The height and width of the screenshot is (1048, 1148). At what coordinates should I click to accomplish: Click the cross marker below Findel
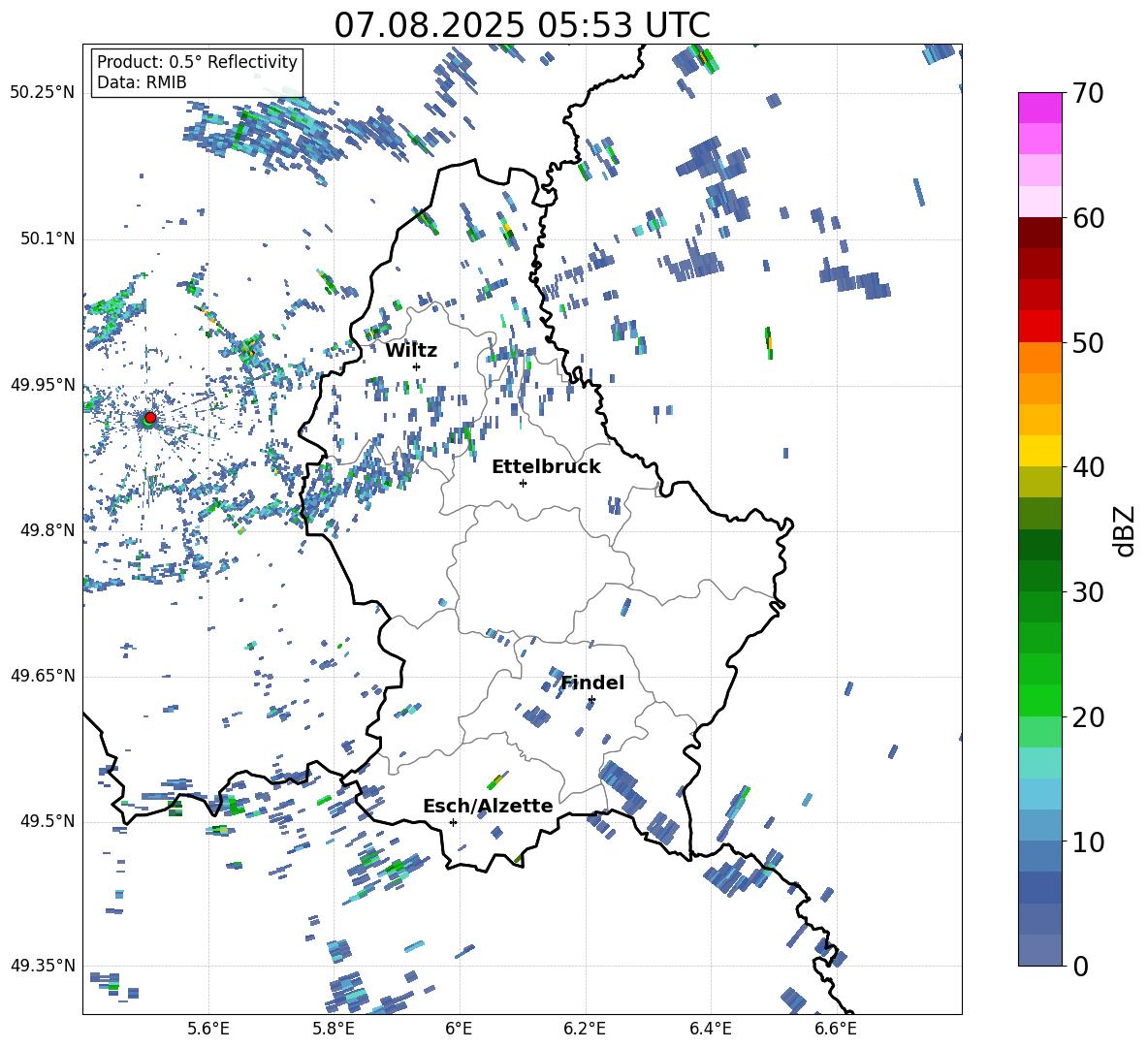pyautogui.click(x=591, y=700)
